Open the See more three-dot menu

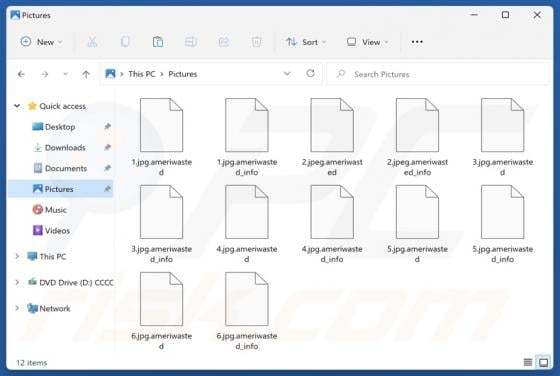[x=417, y=42]
